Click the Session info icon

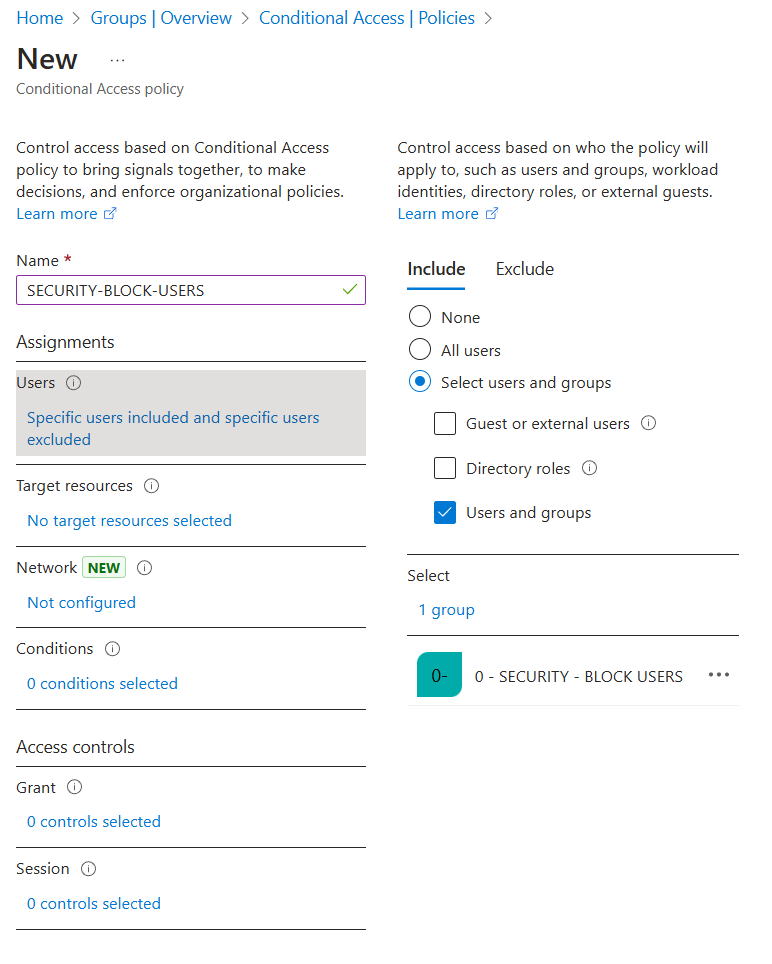[89, 869]
